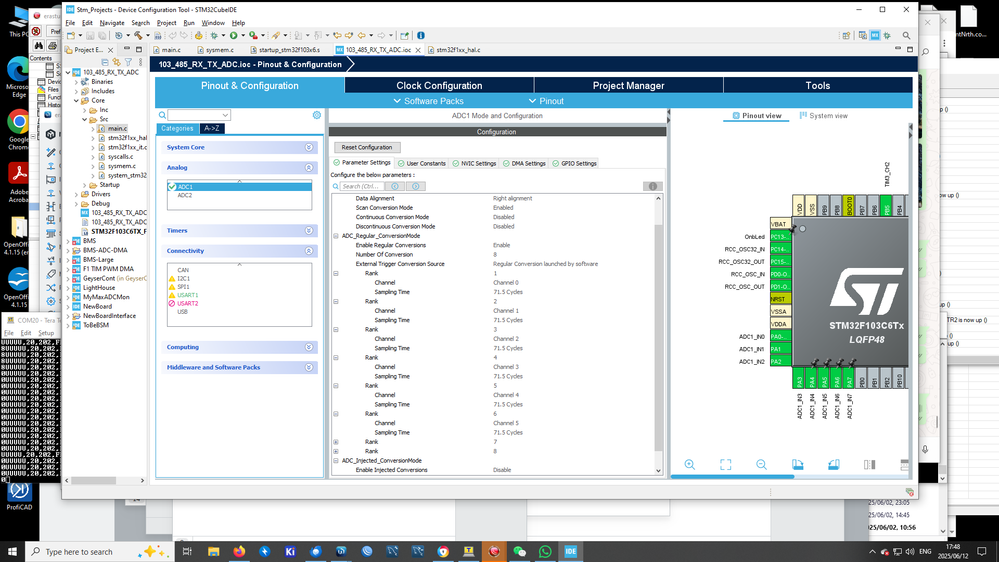Click the Run (green play) toolbar icon

pyautogui.click(x=234, y=36)
